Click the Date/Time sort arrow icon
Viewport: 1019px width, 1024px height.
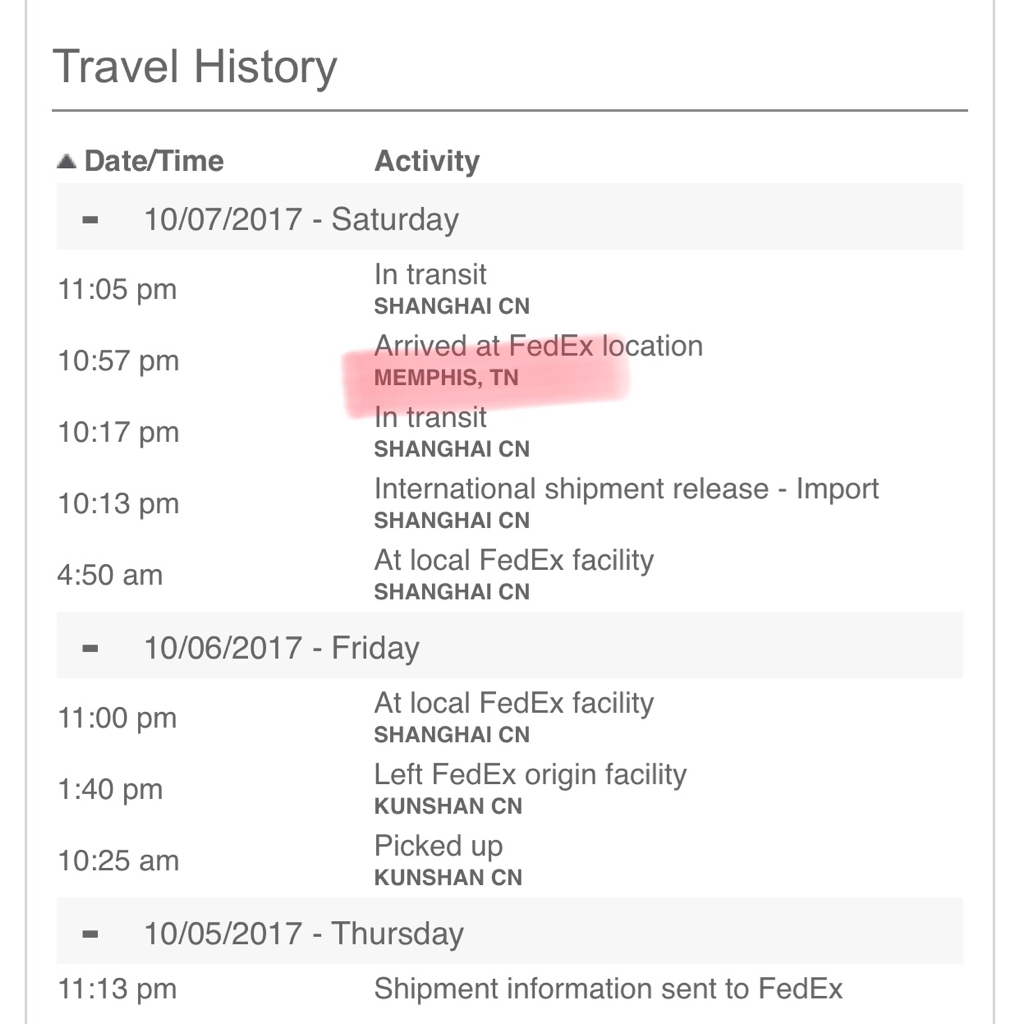(67, 161)
